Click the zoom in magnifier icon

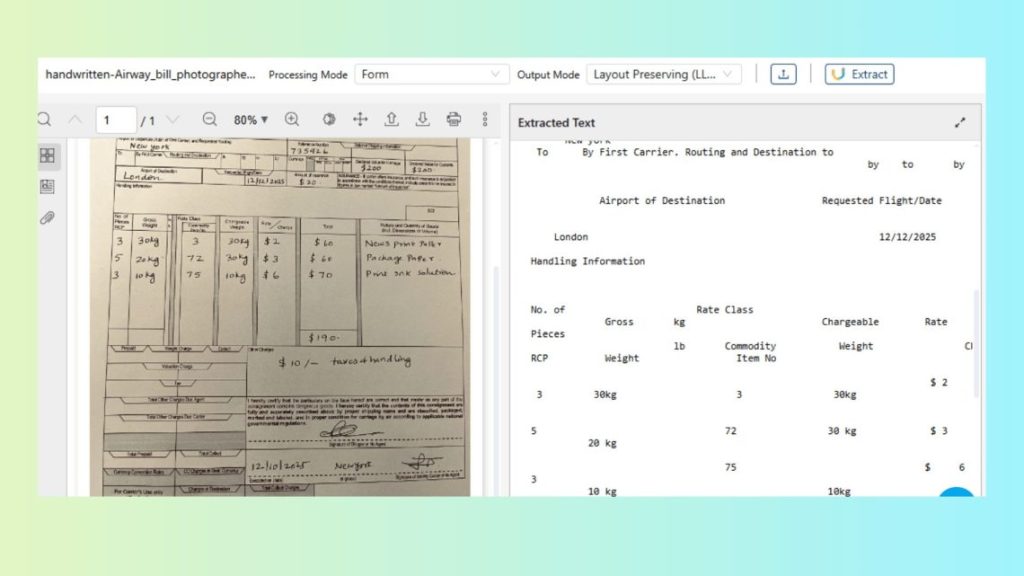click(292, 119)
